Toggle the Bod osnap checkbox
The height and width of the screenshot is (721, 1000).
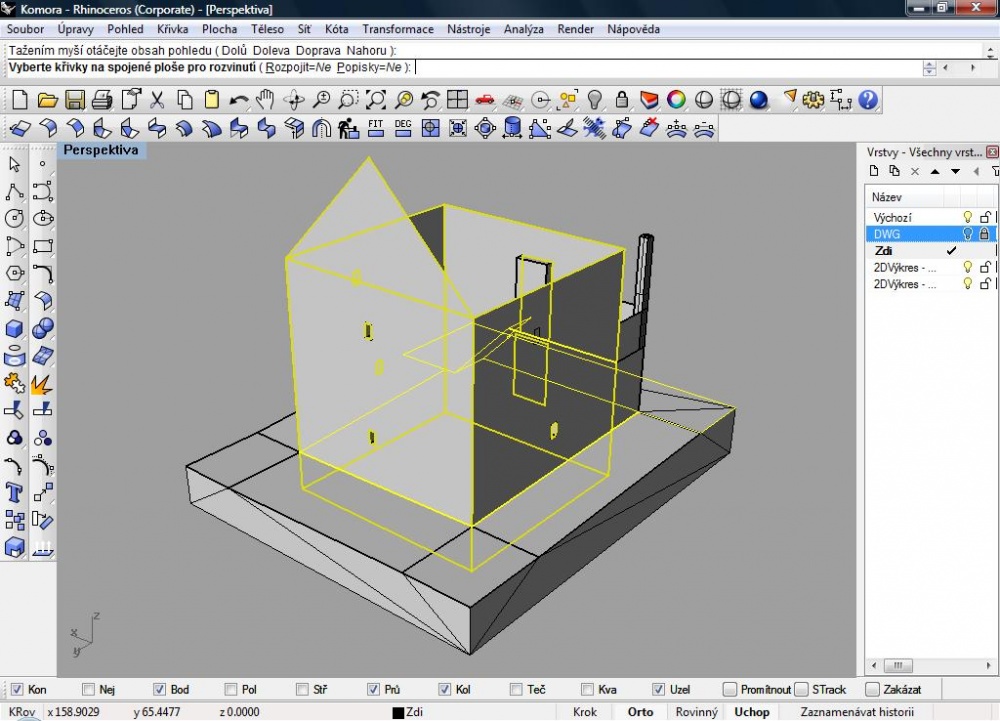coord(159,690)
